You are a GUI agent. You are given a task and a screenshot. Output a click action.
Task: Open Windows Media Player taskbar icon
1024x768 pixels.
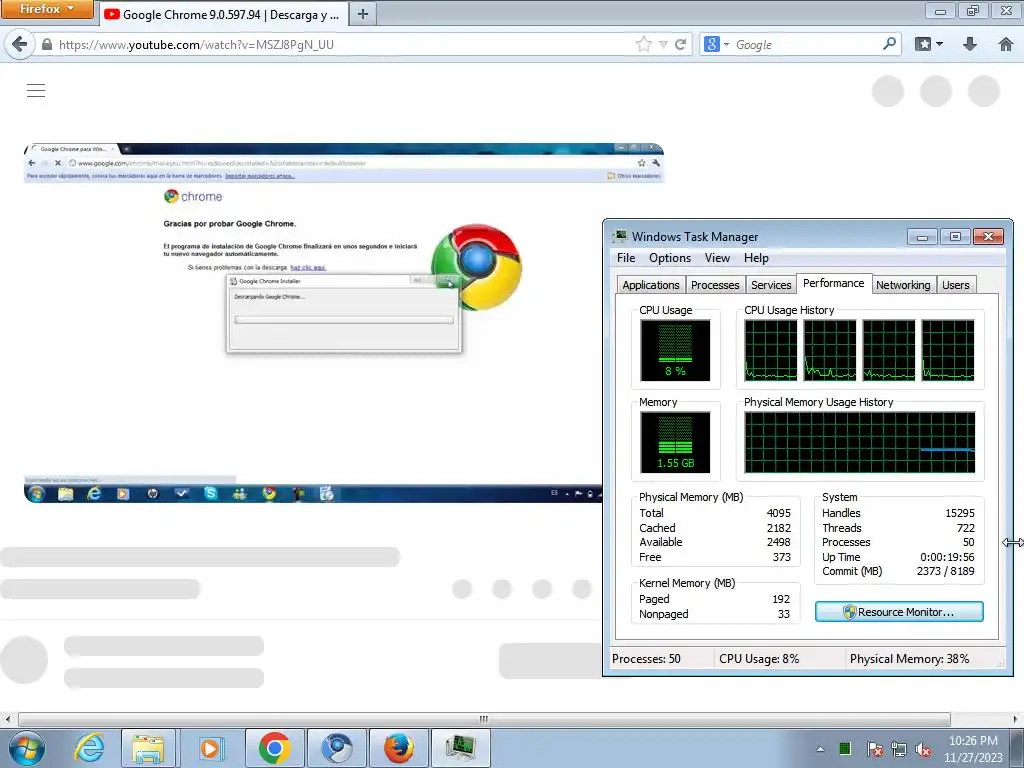pyautogui.click(x=210, y=748)
